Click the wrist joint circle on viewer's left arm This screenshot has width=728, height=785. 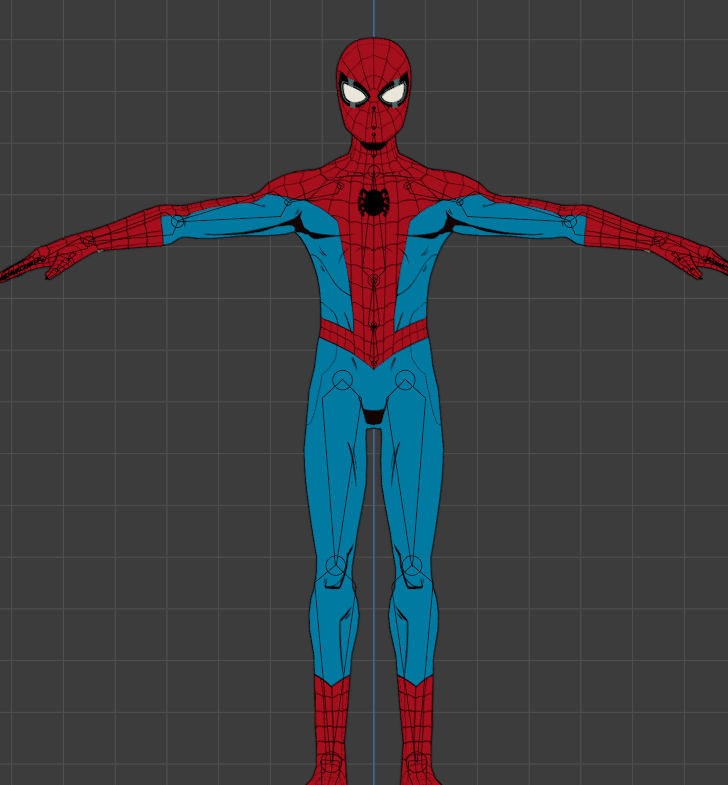[x=88, y=241]
